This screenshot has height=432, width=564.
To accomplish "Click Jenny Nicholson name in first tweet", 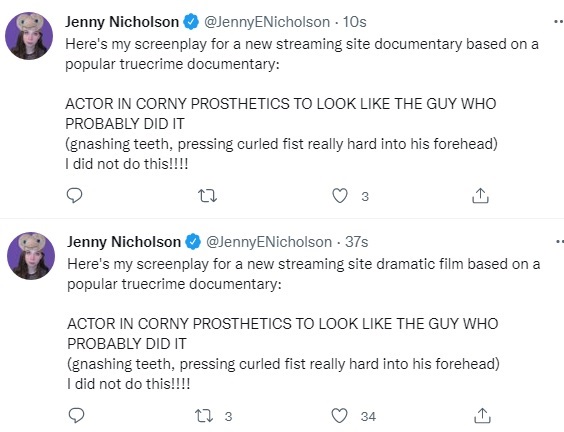I will click(122, 22).
